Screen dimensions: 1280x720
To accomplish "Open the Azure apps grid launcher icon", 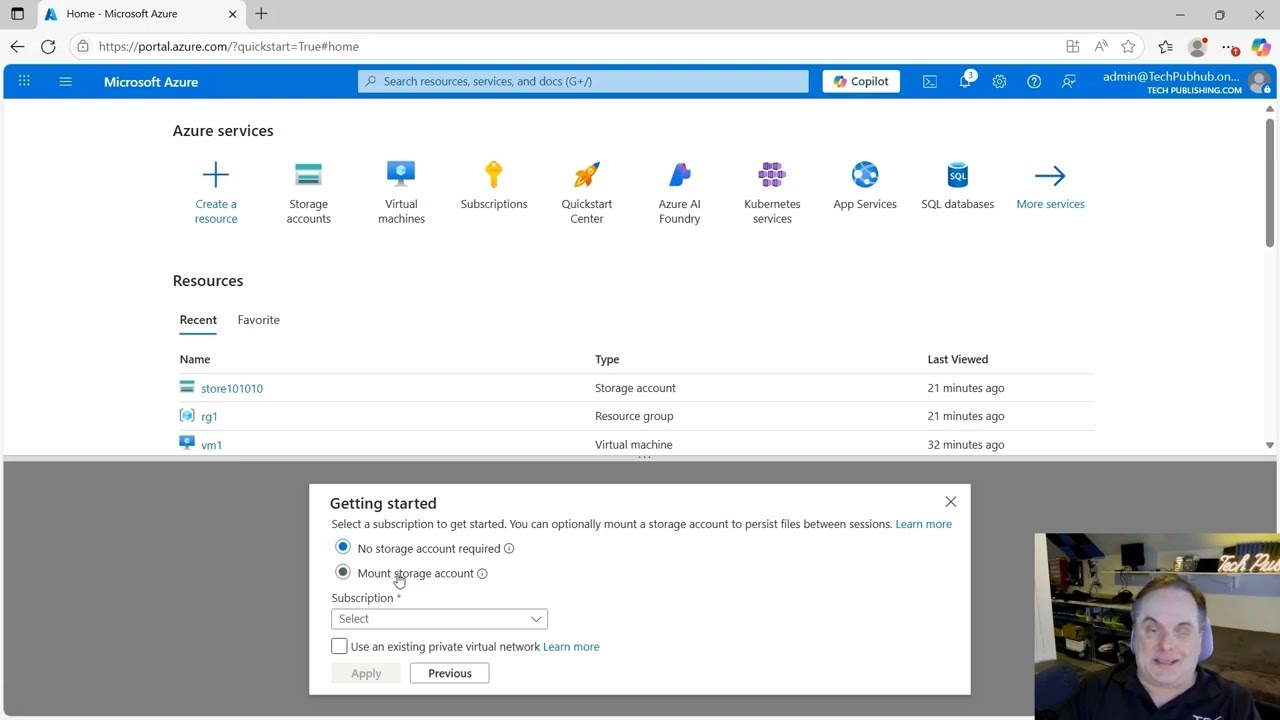I will pos(24,81).
